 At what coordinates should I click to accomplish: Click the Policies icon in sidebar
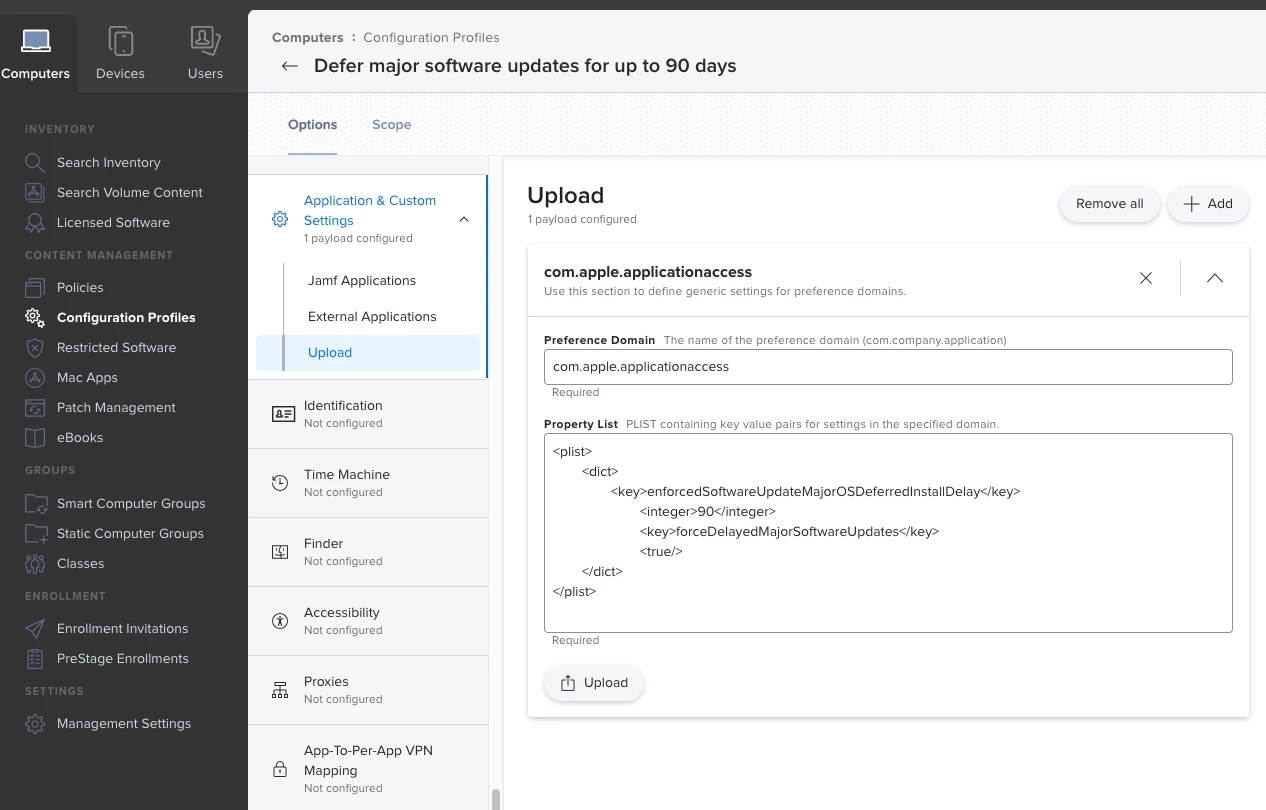35,287
